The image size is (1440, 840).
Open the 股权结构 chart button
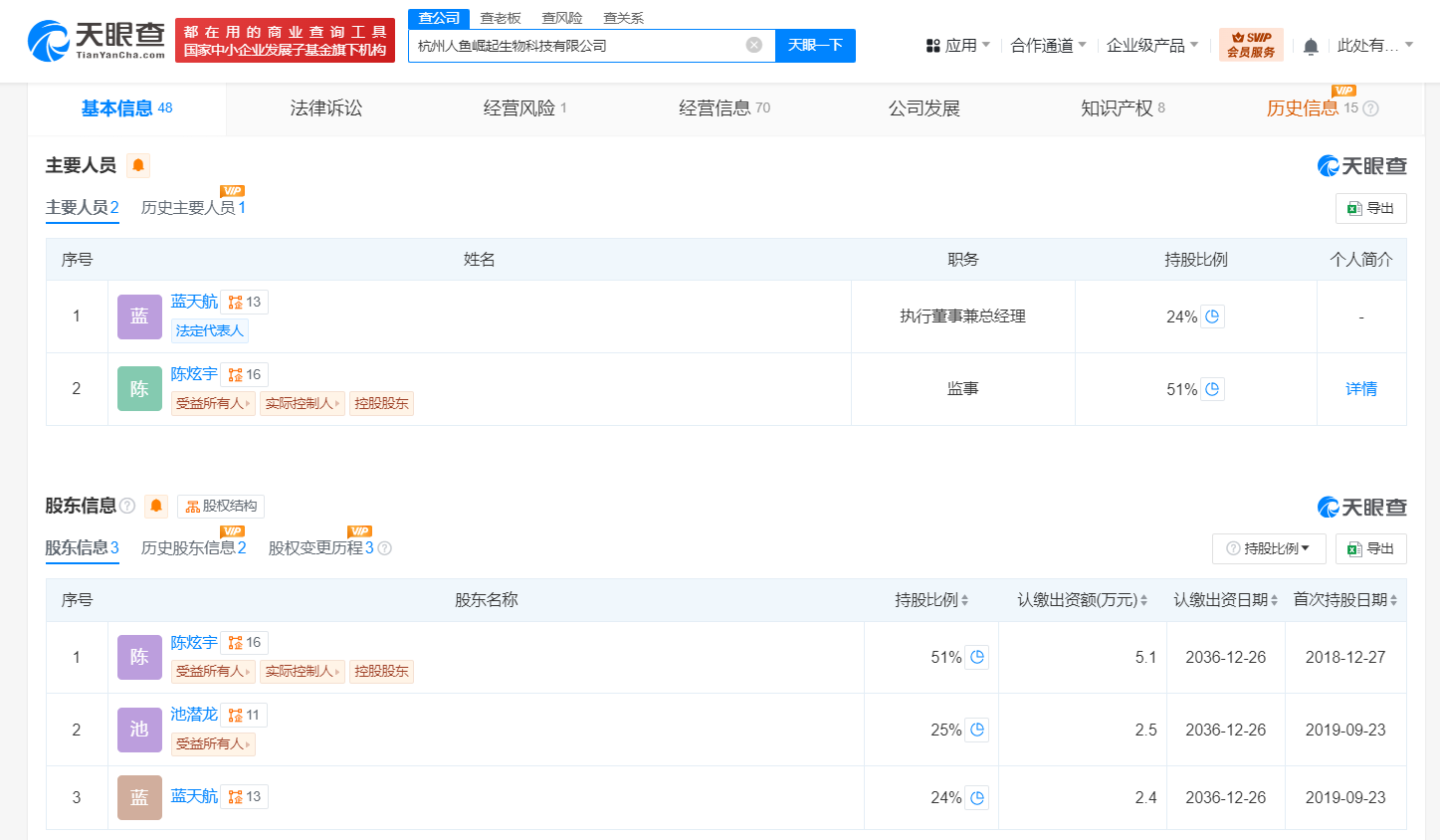tap(221, 507)
